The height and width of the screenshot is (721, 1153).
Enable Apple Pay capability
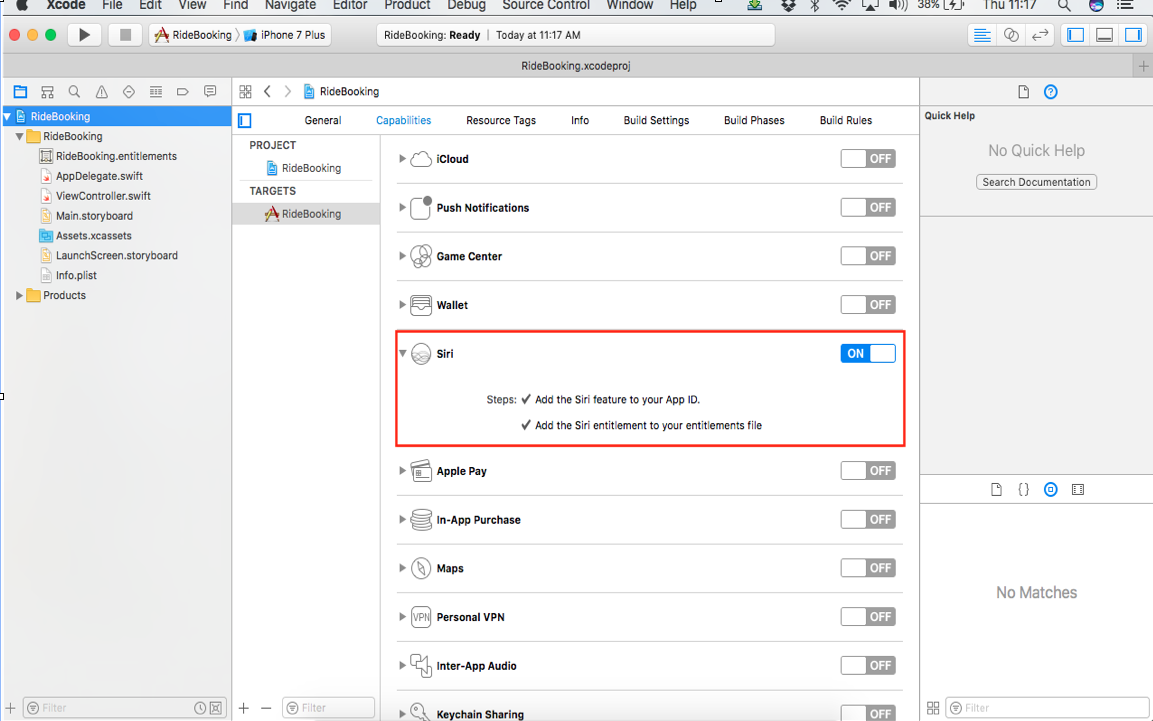[x=868, y=470]
